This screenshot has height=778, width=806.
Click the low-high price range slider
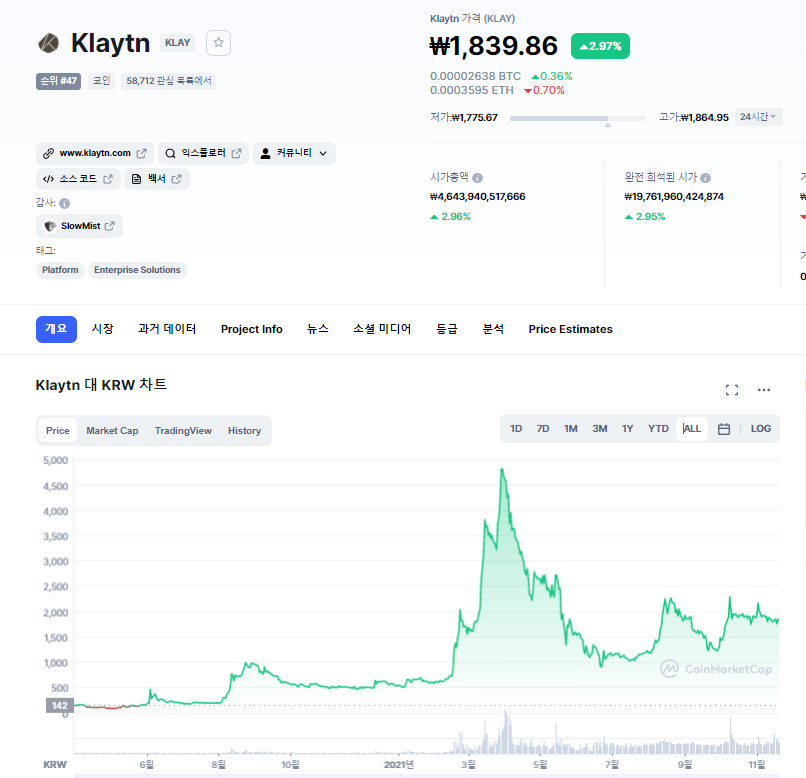pos(577,118)
